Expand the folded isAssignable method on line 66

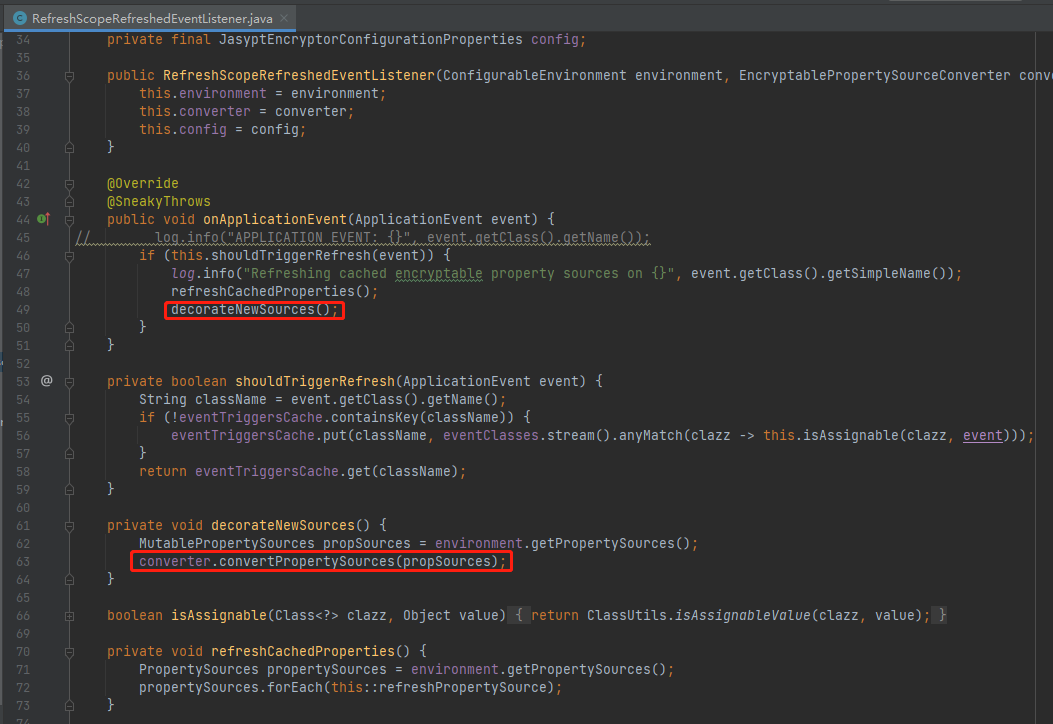(69, 615)
